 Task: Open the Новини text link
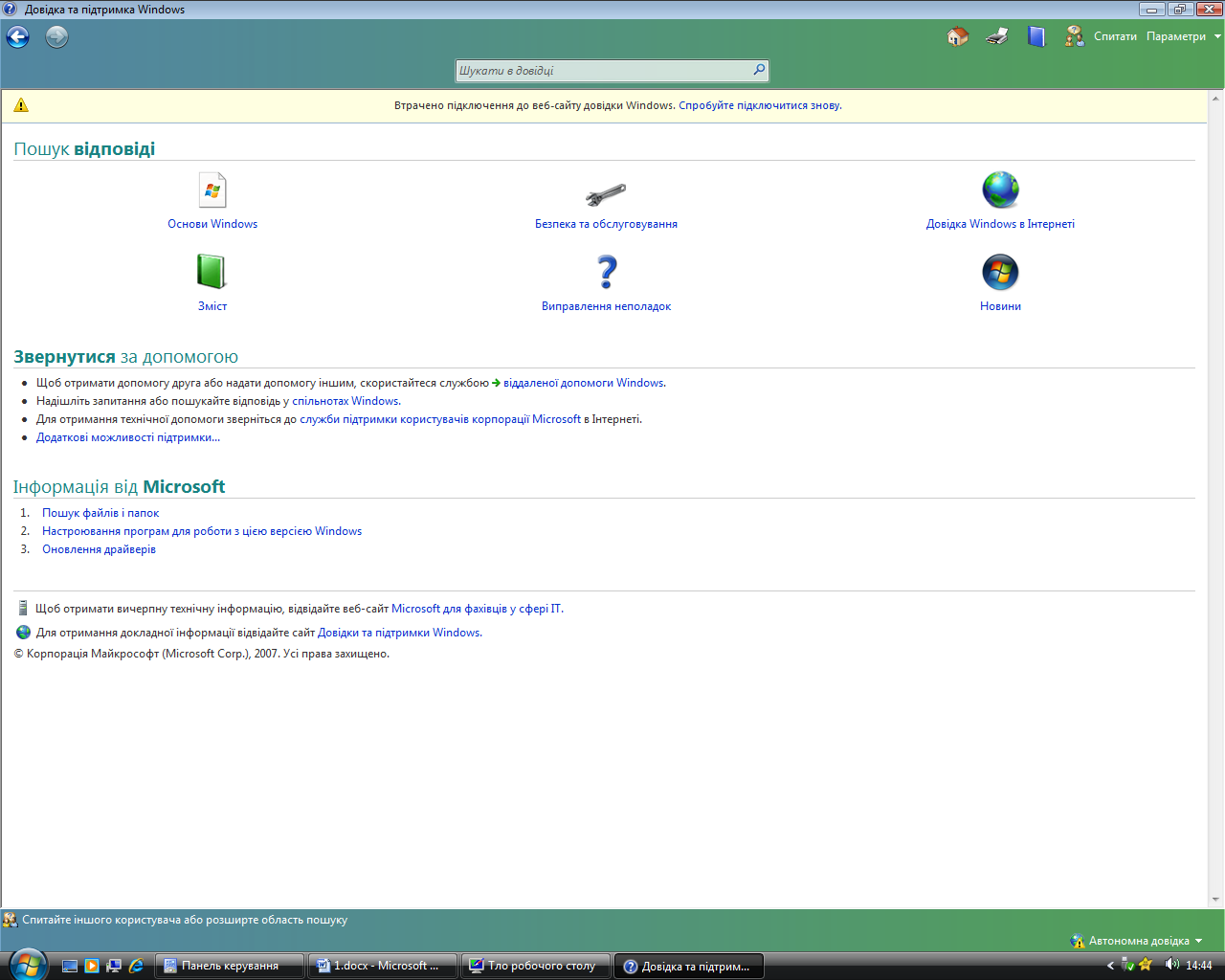(1000, 306)
